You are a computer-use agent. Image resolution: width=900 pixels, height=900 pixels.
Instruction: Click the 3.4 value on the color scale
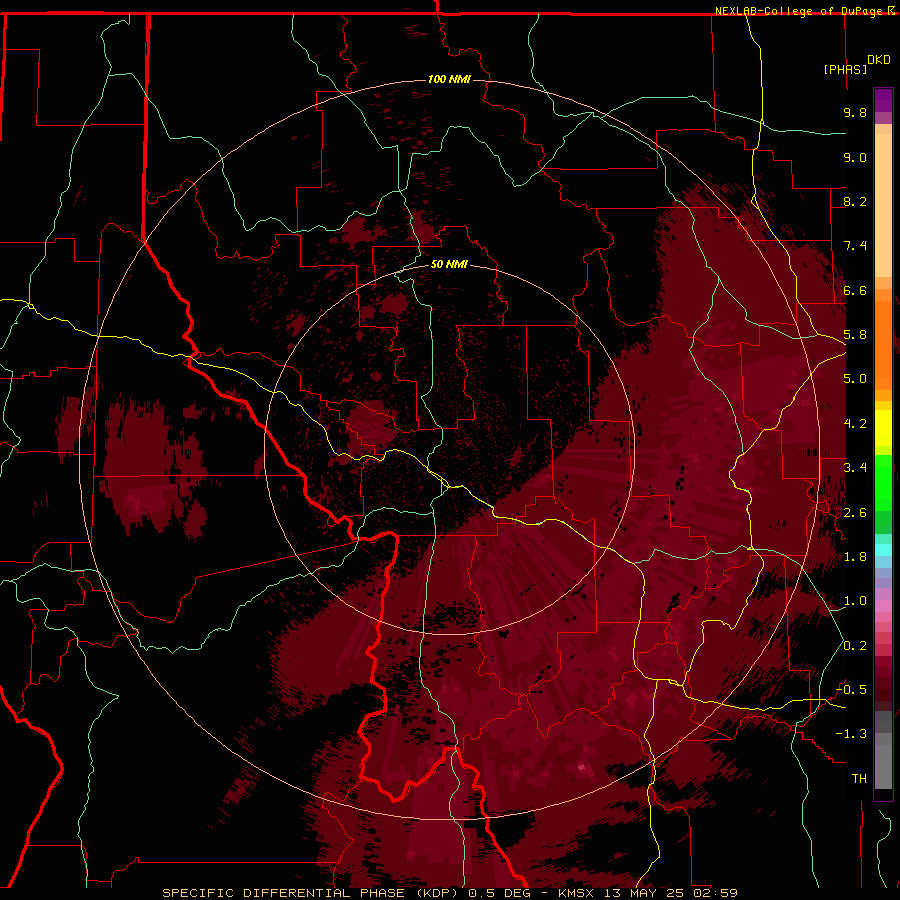tap(855, 468)
